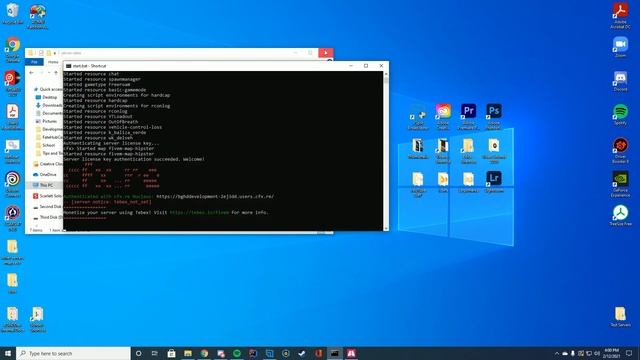Open the Home tab in File Explorer
The height and width of the screenshot is (360, 640).
[x=53, y=62]
